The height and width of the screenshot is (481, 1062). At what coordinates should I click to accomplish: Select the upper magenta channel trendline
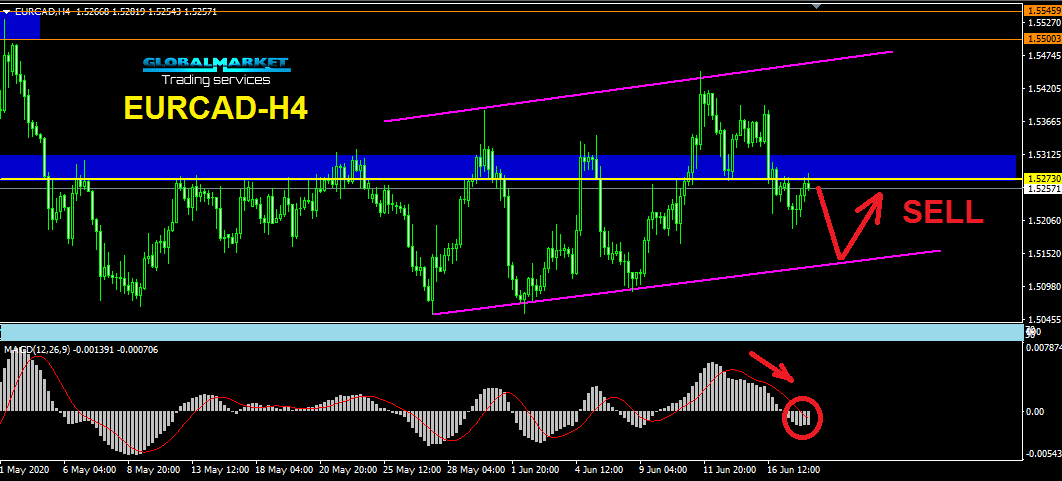[640, 86]
